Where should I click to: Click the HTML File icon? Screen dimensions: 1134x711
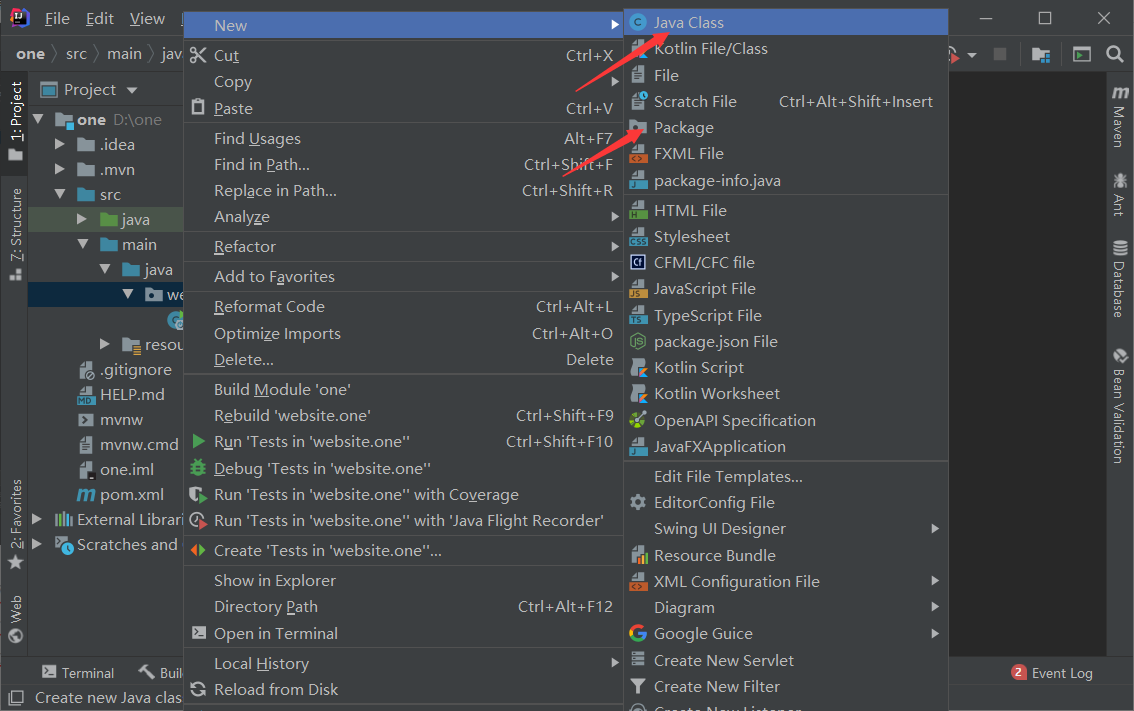tap(638, 210)
